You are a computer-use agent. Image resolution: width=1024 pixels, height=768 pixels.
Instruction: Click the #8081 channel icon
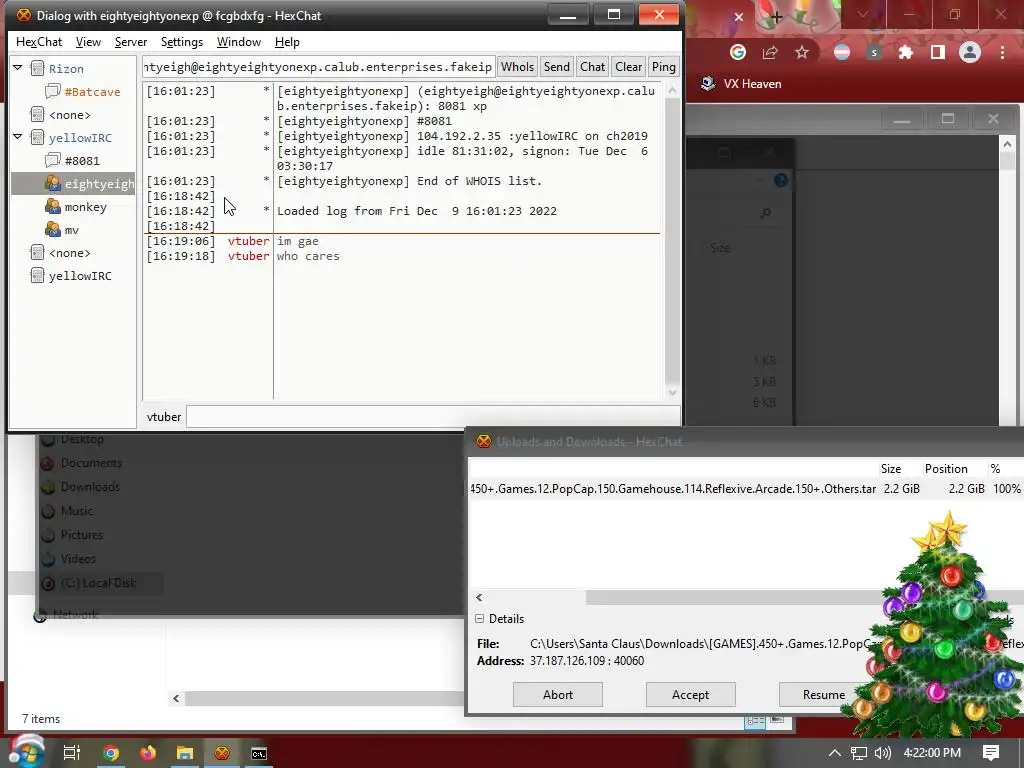(x=53, y=161)
